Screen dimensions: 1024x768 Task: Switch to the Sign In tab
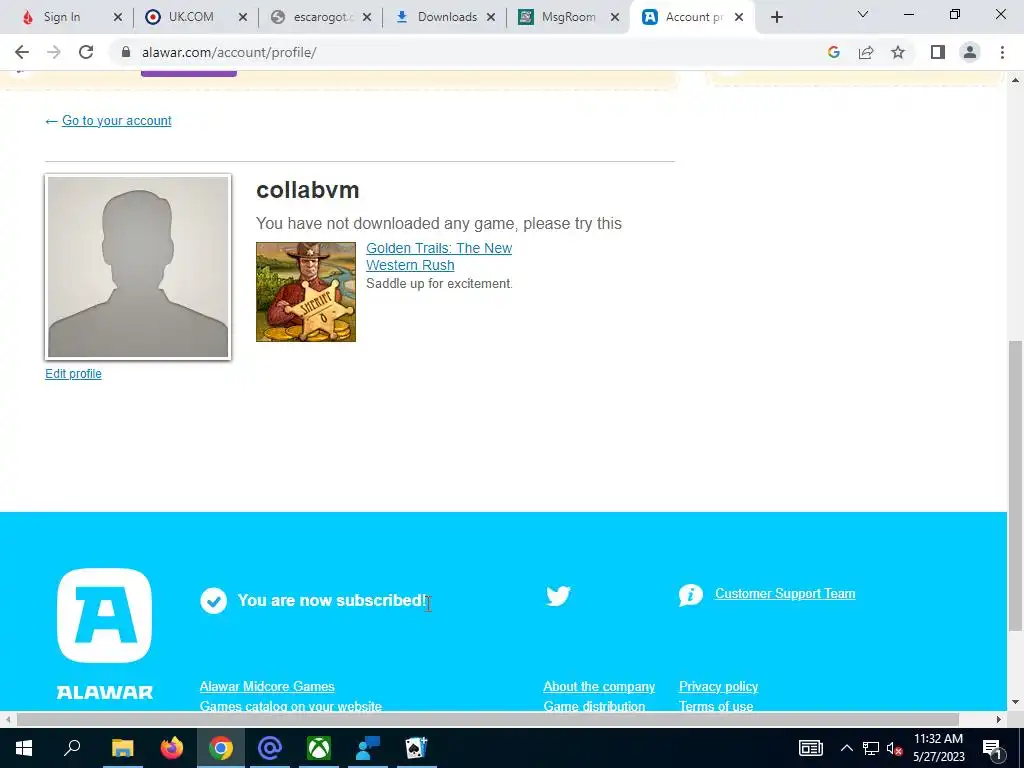point(62,18)
